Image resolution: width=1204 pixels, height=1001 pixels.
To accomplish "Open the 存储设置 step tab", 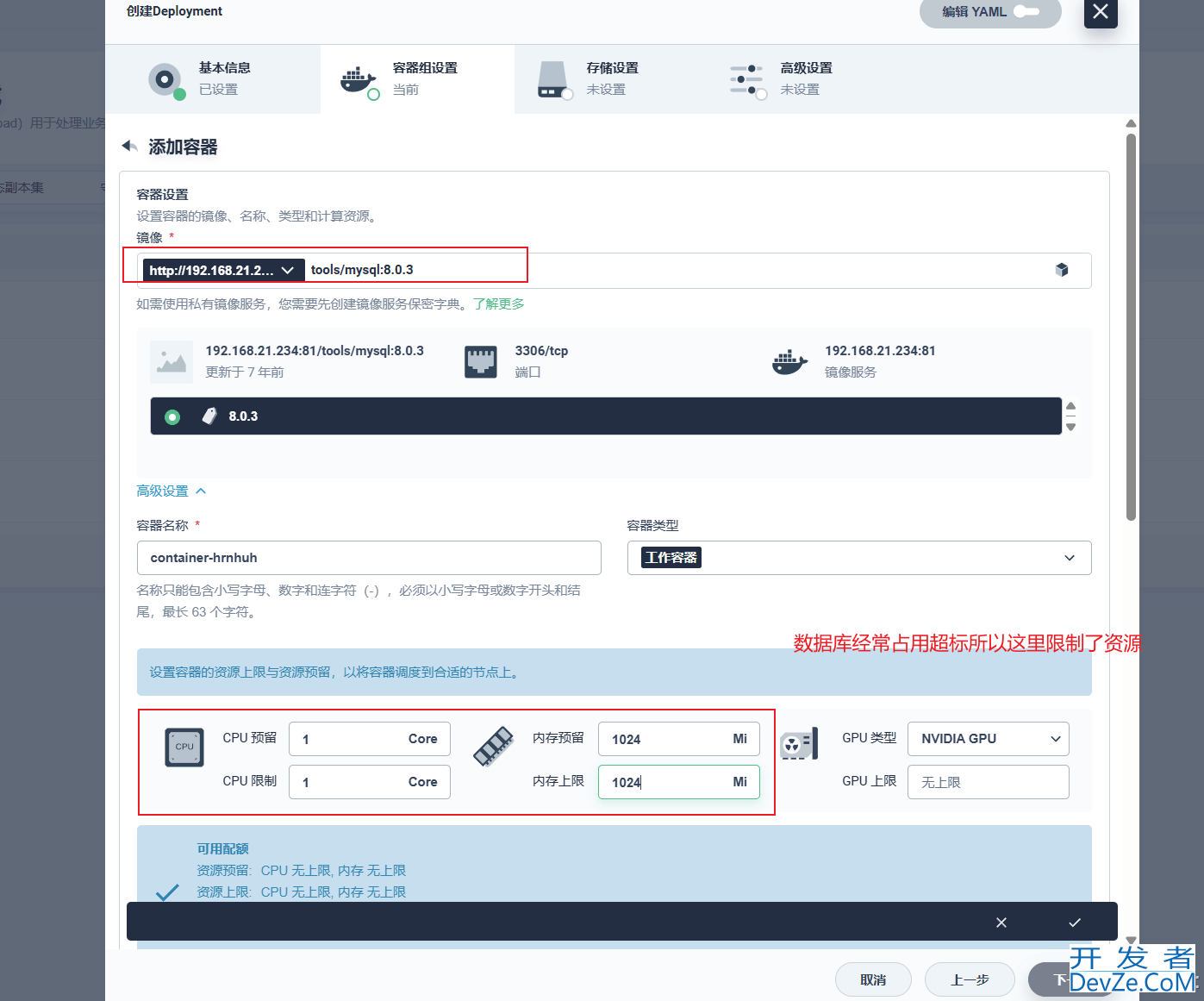I will pos(611,79).
